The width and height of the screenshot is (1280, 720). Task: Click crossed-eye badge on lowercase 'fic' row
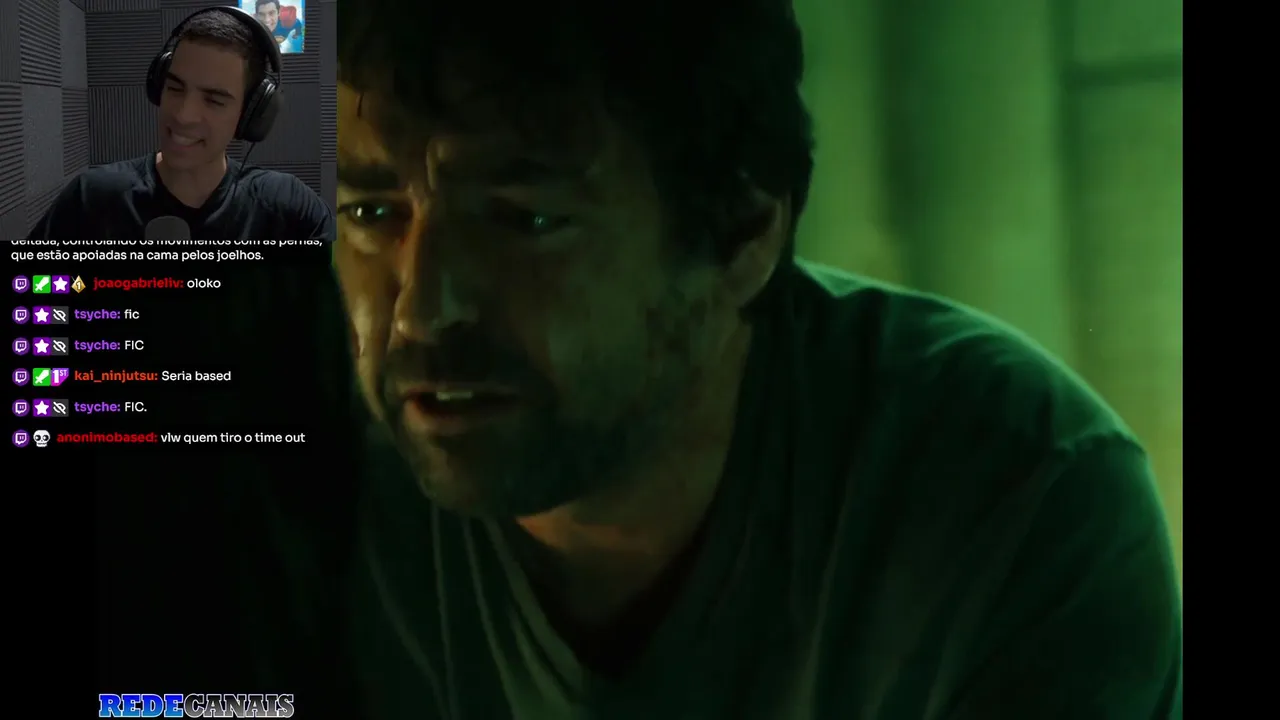[x=60, y=315]
